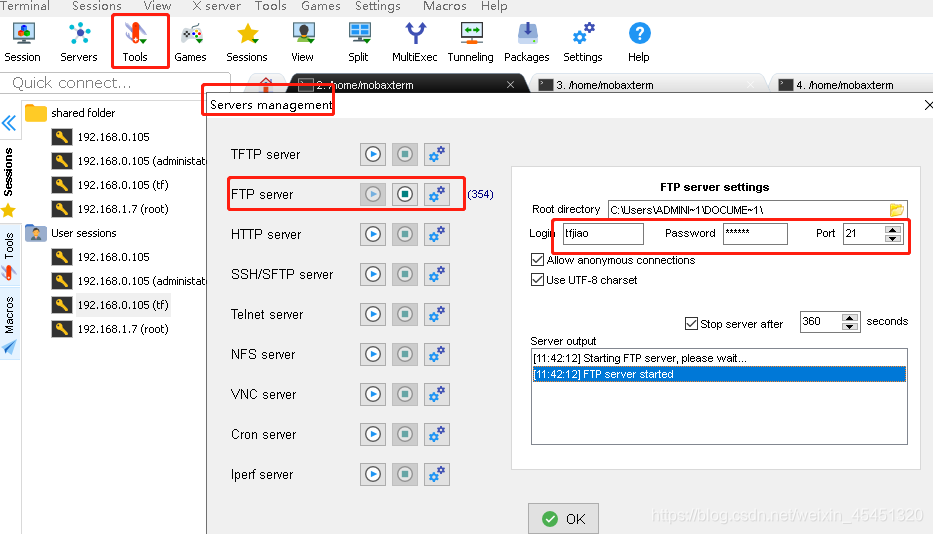Switch to tab 4. /home/mobaxterm
This screenshot has height=534, width=933.
(845, 85)
